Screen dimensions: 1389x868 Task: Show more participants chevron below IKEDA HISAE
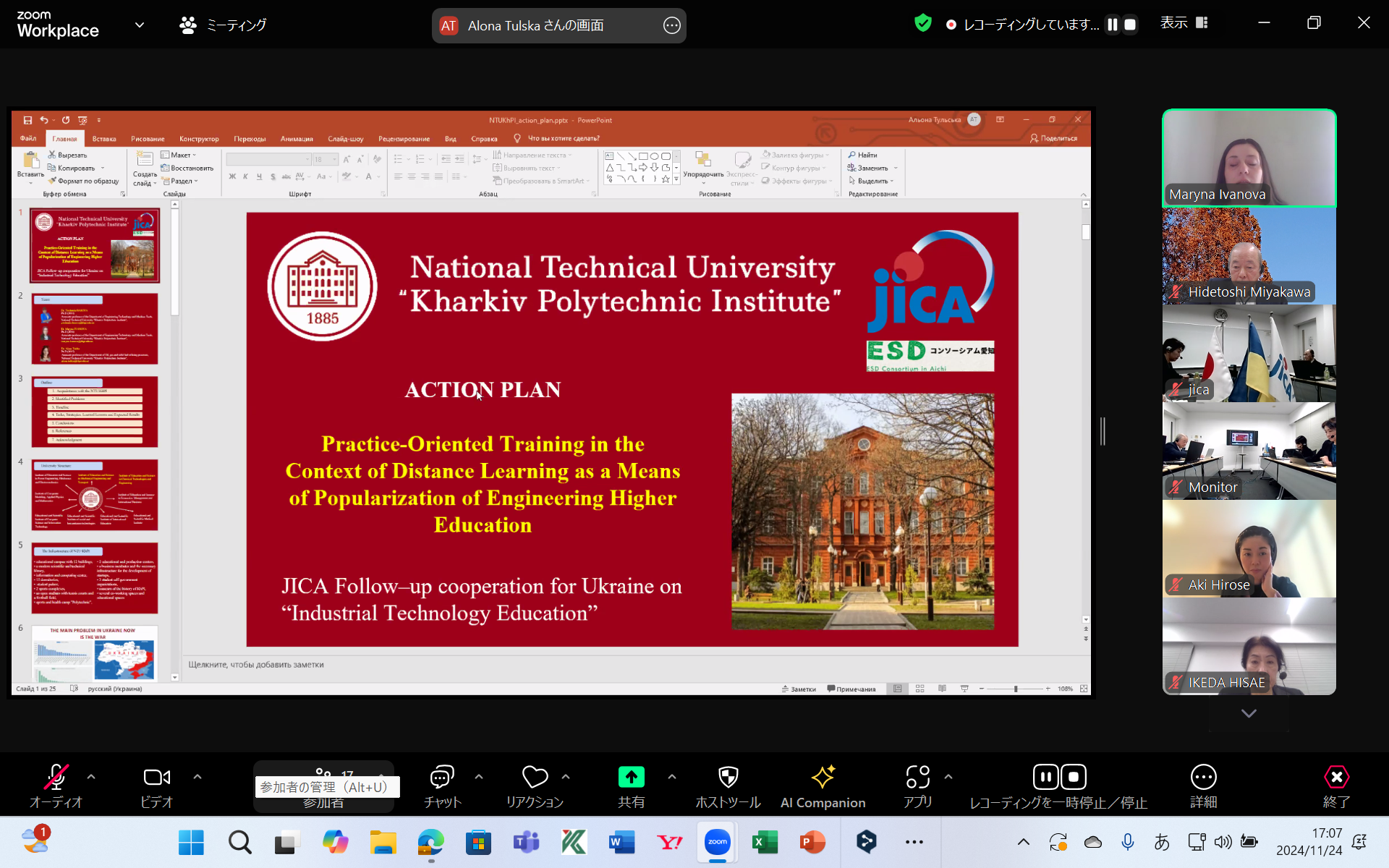1249,713
